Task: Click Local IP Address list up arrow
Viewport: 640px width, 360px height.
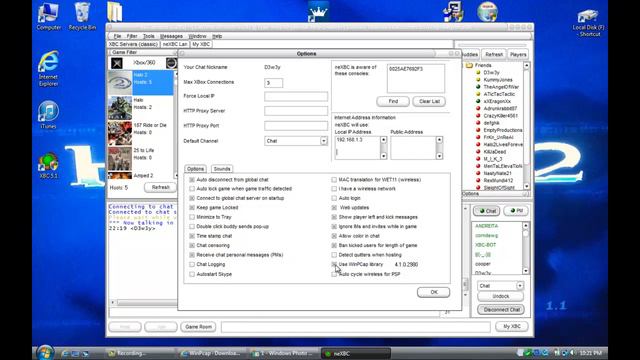Action: (x=383, y=140)
